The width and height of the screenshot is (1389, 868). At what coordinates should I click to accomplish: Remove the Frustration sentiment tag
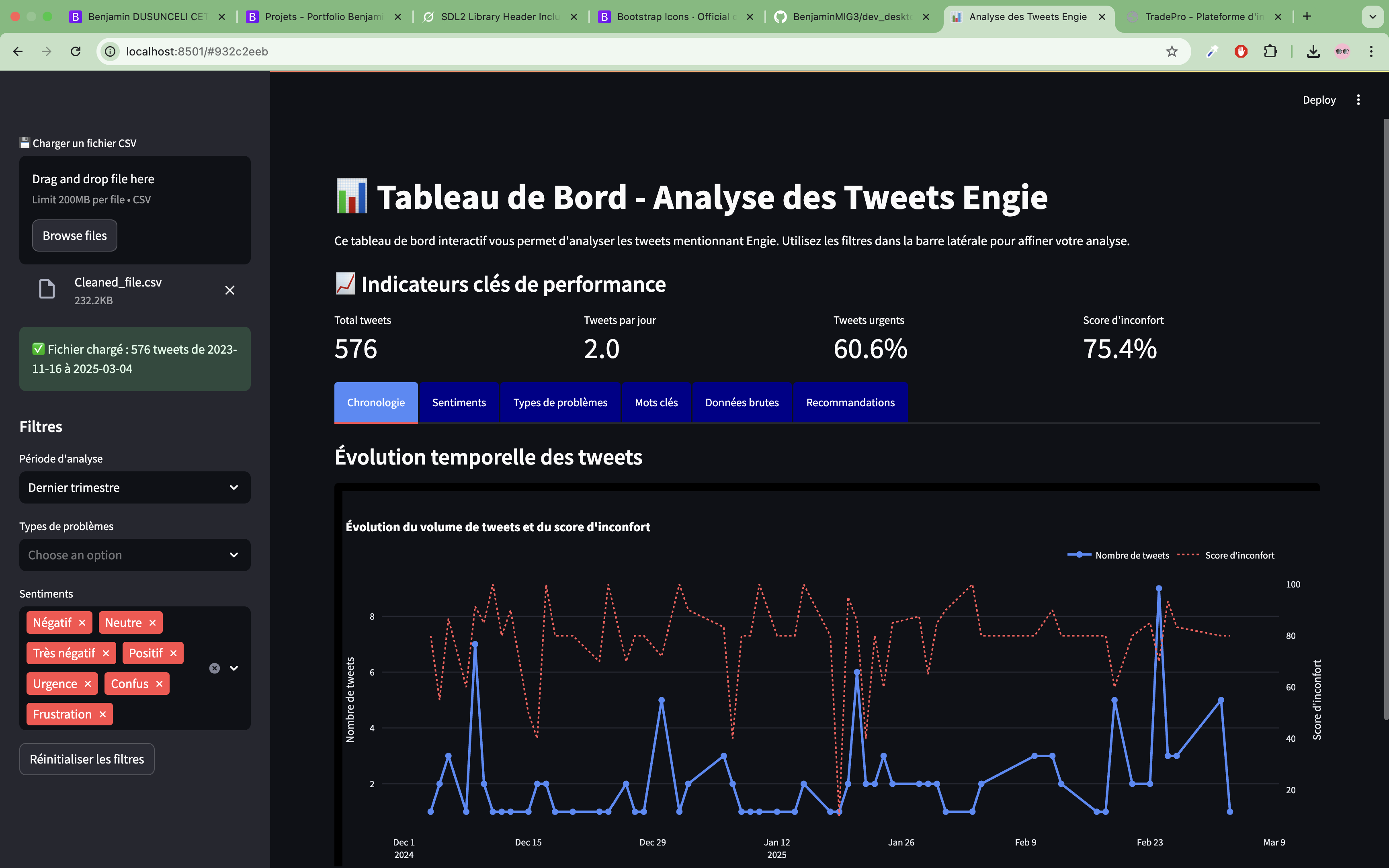[x=103, y=715]
